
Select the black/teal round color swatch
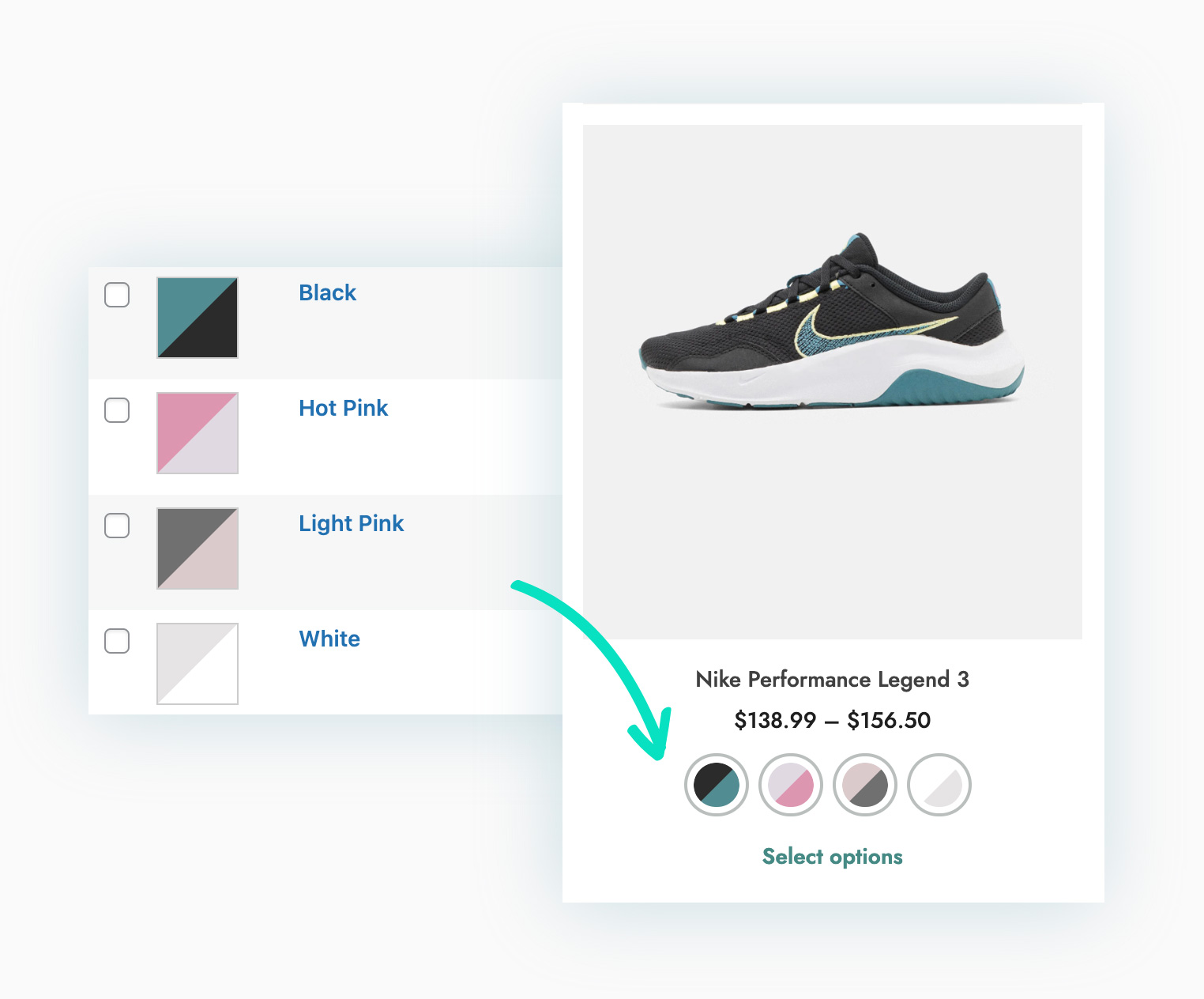[x=717, y=785]
